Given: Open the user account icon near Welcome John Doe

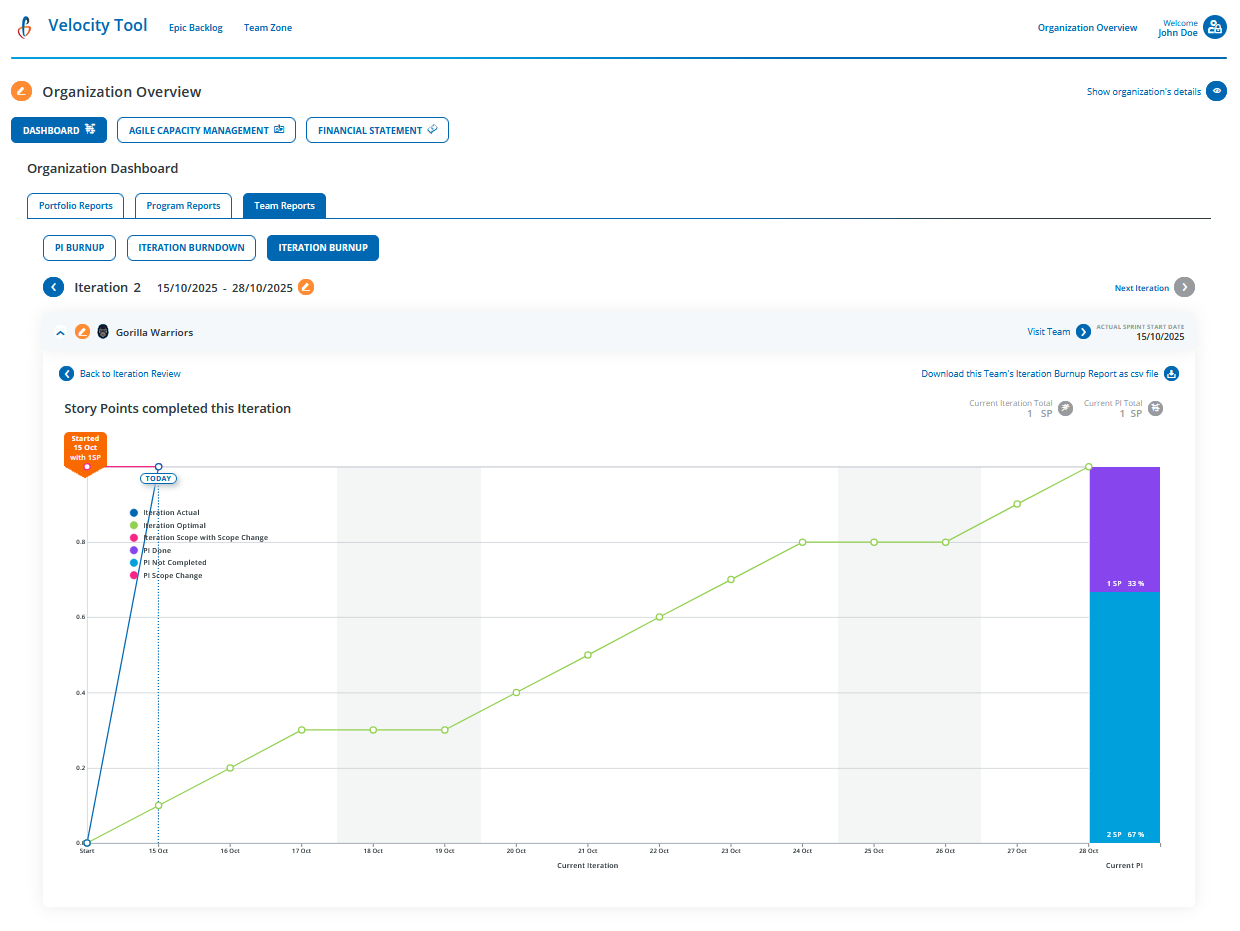Looking at the screenshot, I should click(x=1216, y=27).
